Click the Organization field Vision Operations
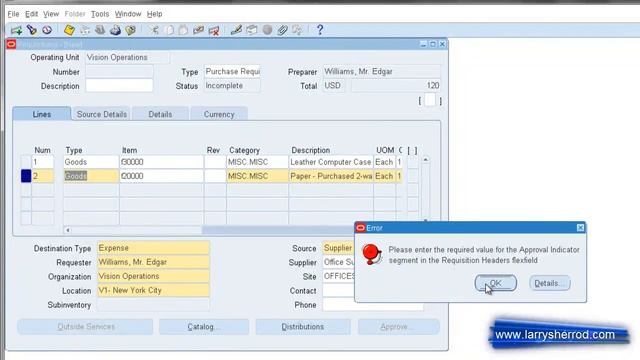Viewport: 640px width, 360px height. click(153, 276)
